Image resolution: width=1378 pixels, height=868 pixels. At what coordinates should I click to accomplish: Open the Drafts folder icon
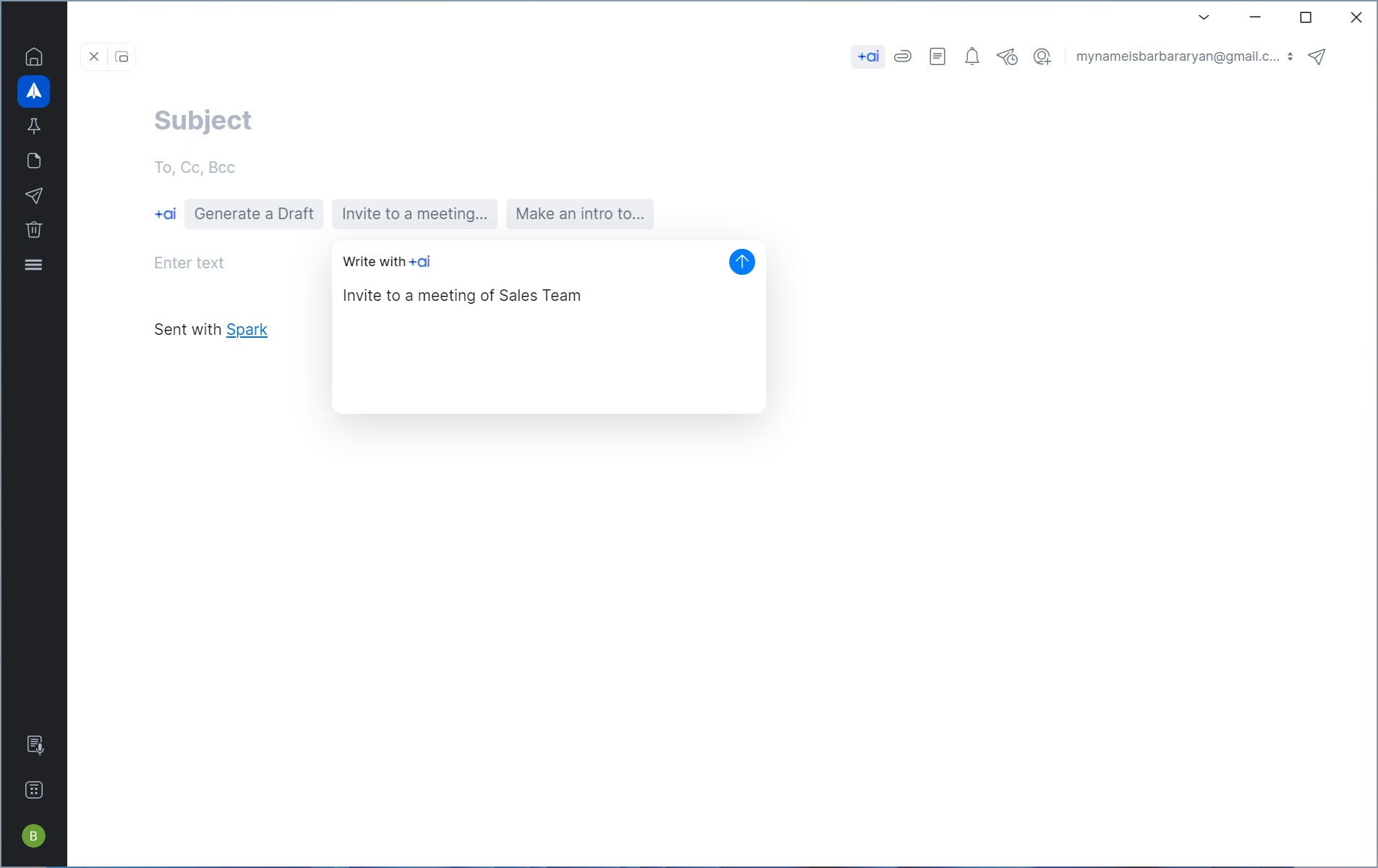33,161
